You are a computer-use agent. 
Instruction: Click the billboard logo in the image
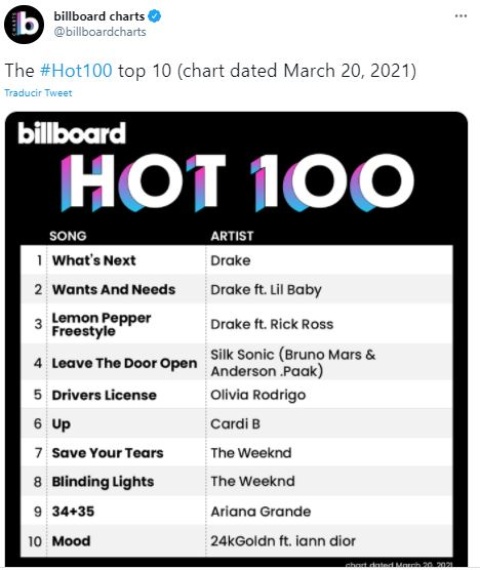[72, 133]
